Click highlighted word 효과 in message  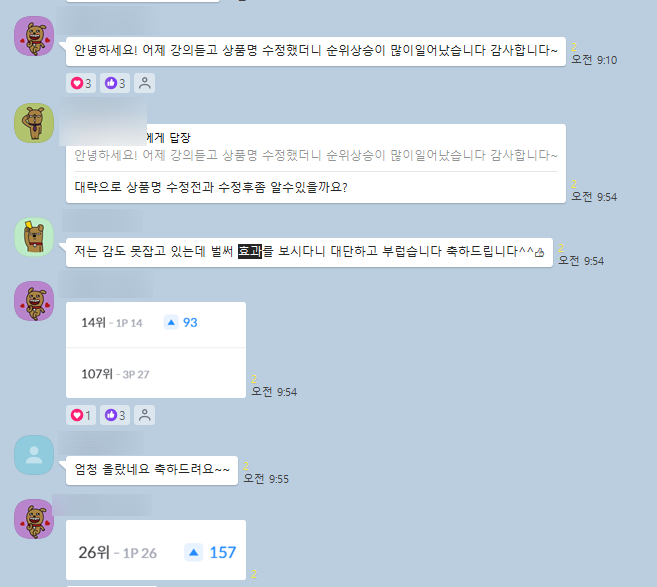click(x=250, y=251)
